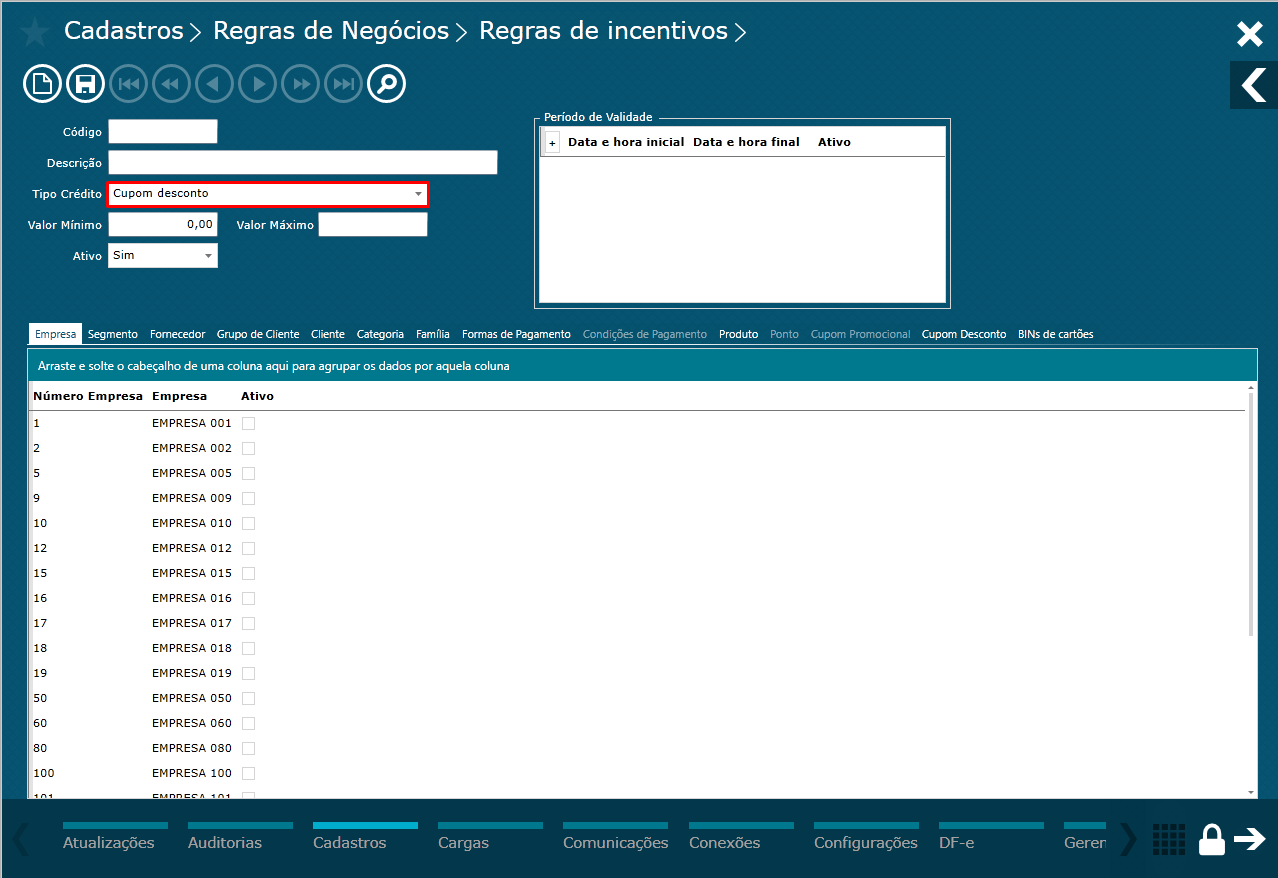Open the Cupom Desconto tab
The width and height of the screenshot is (1278, 878).
pyautogui.click(x=964, y=334)
